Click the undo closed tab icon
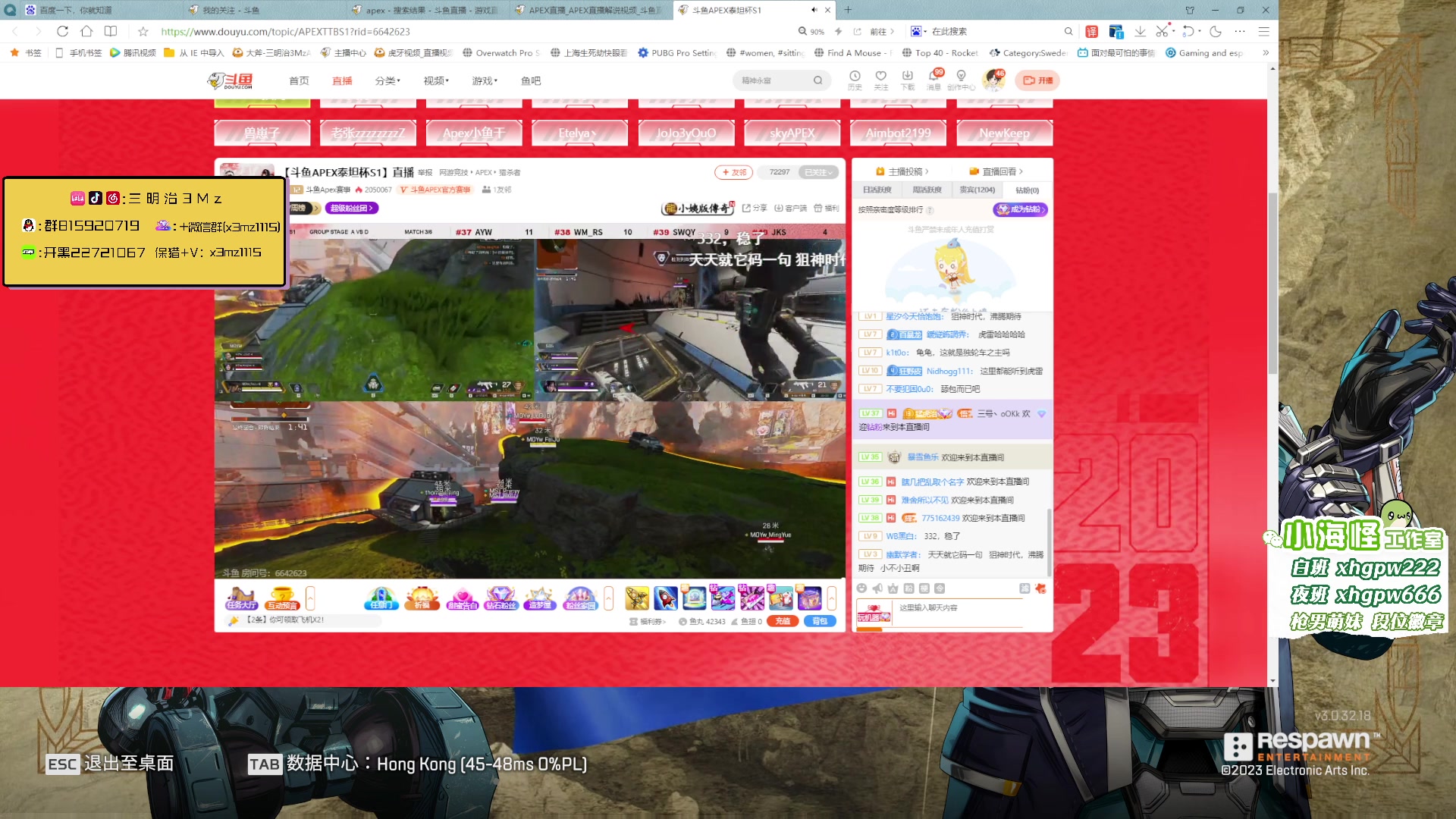 click(1188, 31)
